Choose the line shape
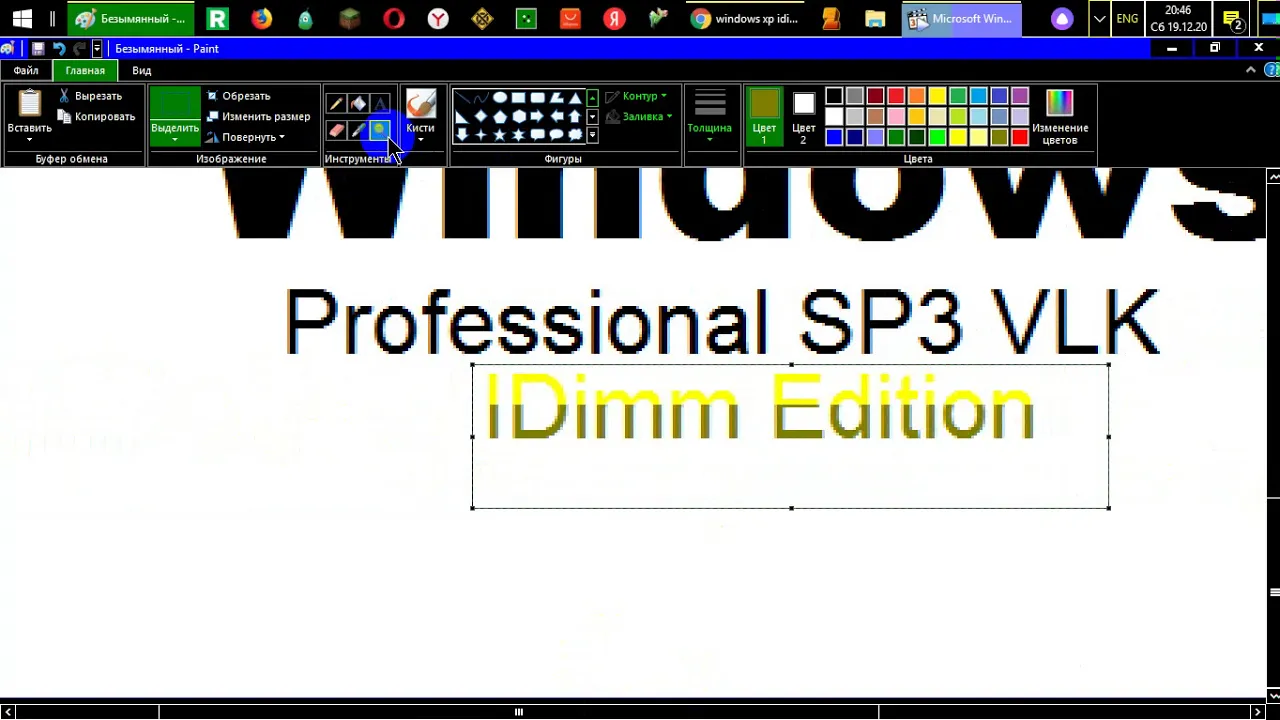1280x720 pixels. (462, 97)
